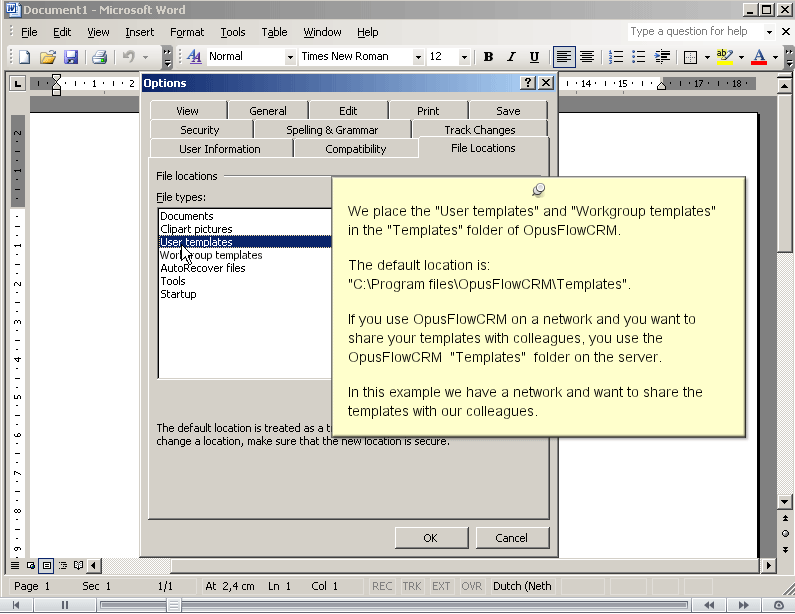This screenshot has height=614, width=795.
Task: Toggle Underline formatting
Action: (x=534, y=57)
